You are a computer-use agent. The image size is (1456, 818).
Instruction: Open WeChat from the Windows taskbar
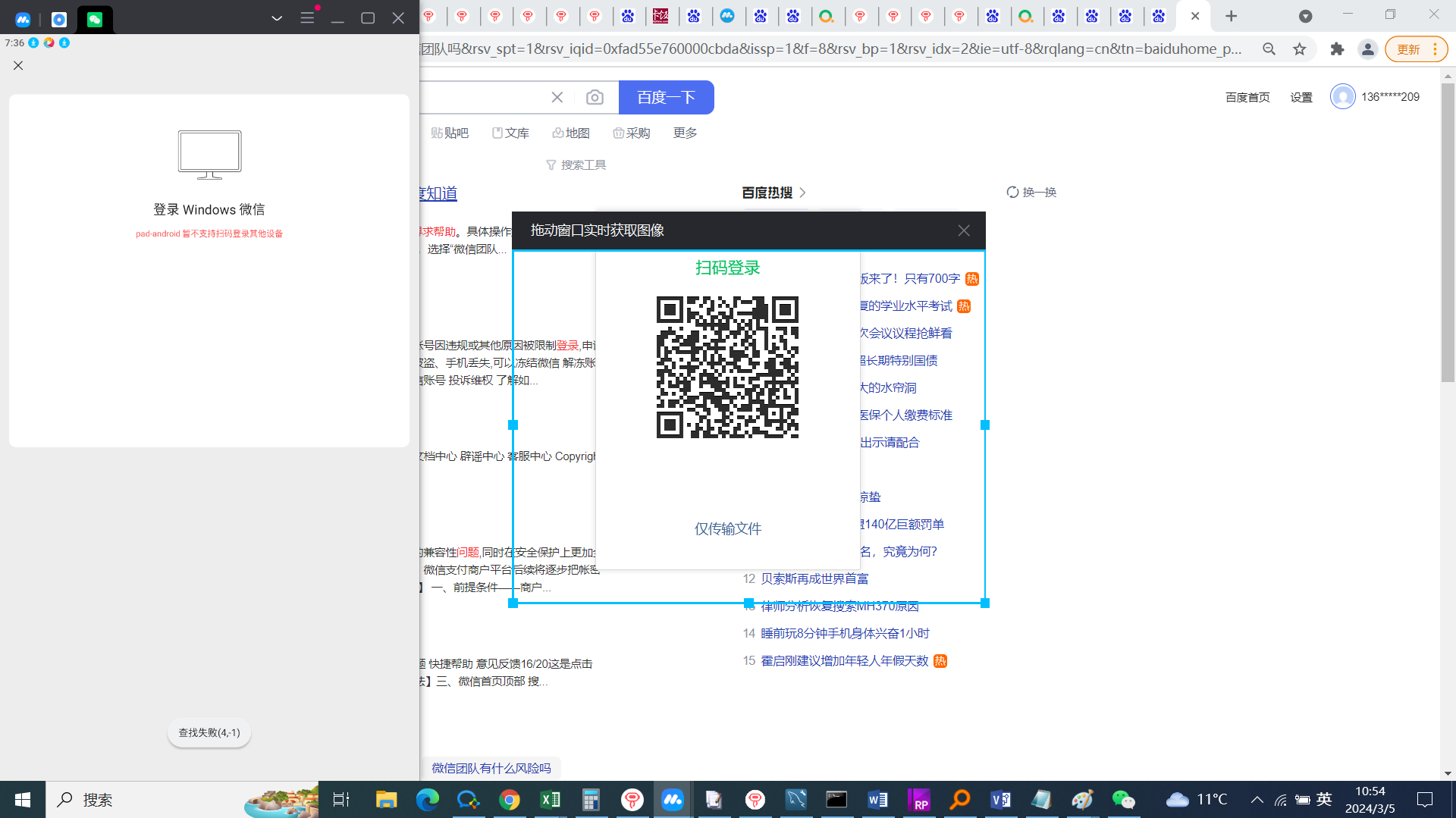point(1123,799)
